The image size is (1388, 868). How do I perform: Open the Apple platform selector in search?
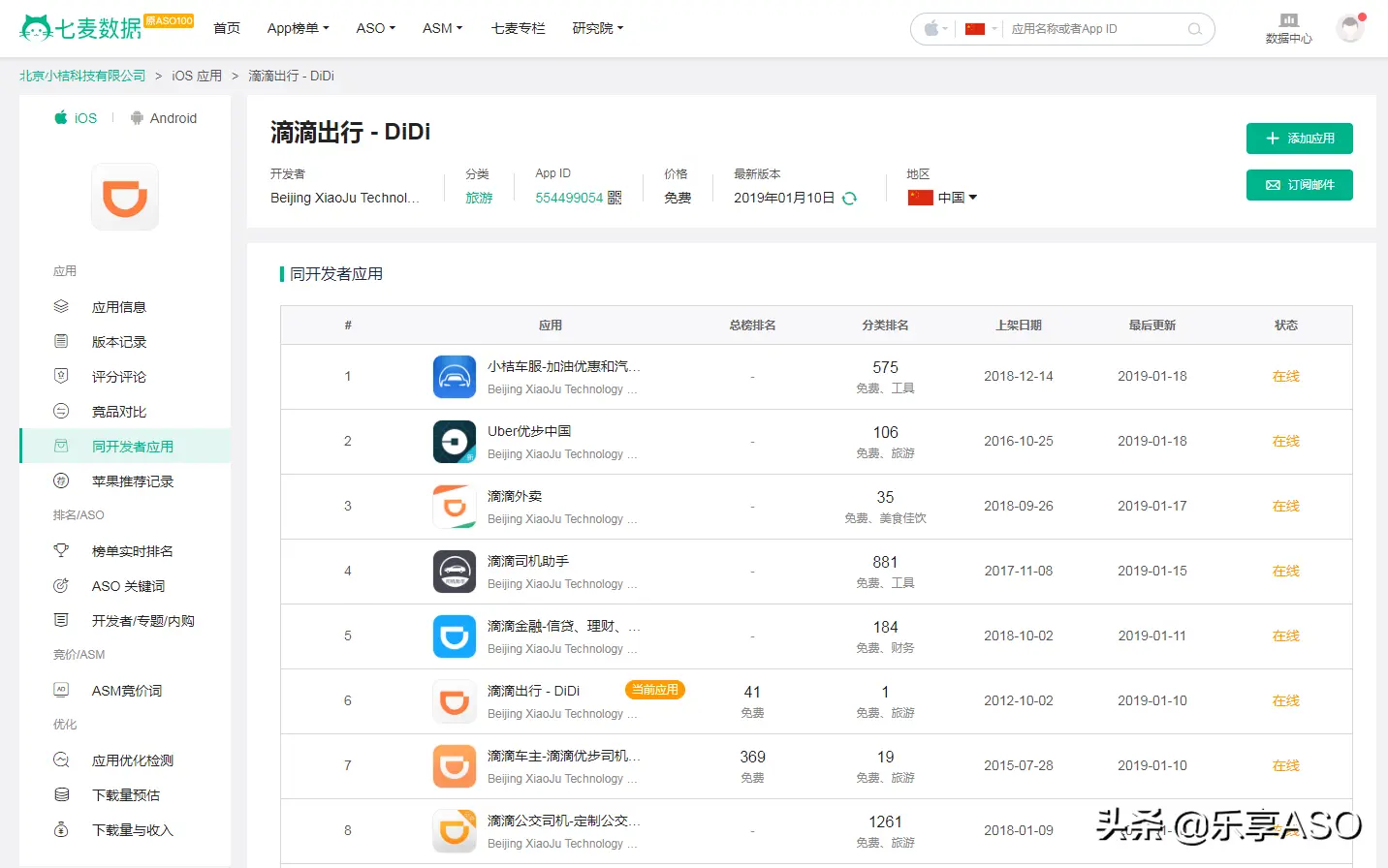click(x=935, y=29)
